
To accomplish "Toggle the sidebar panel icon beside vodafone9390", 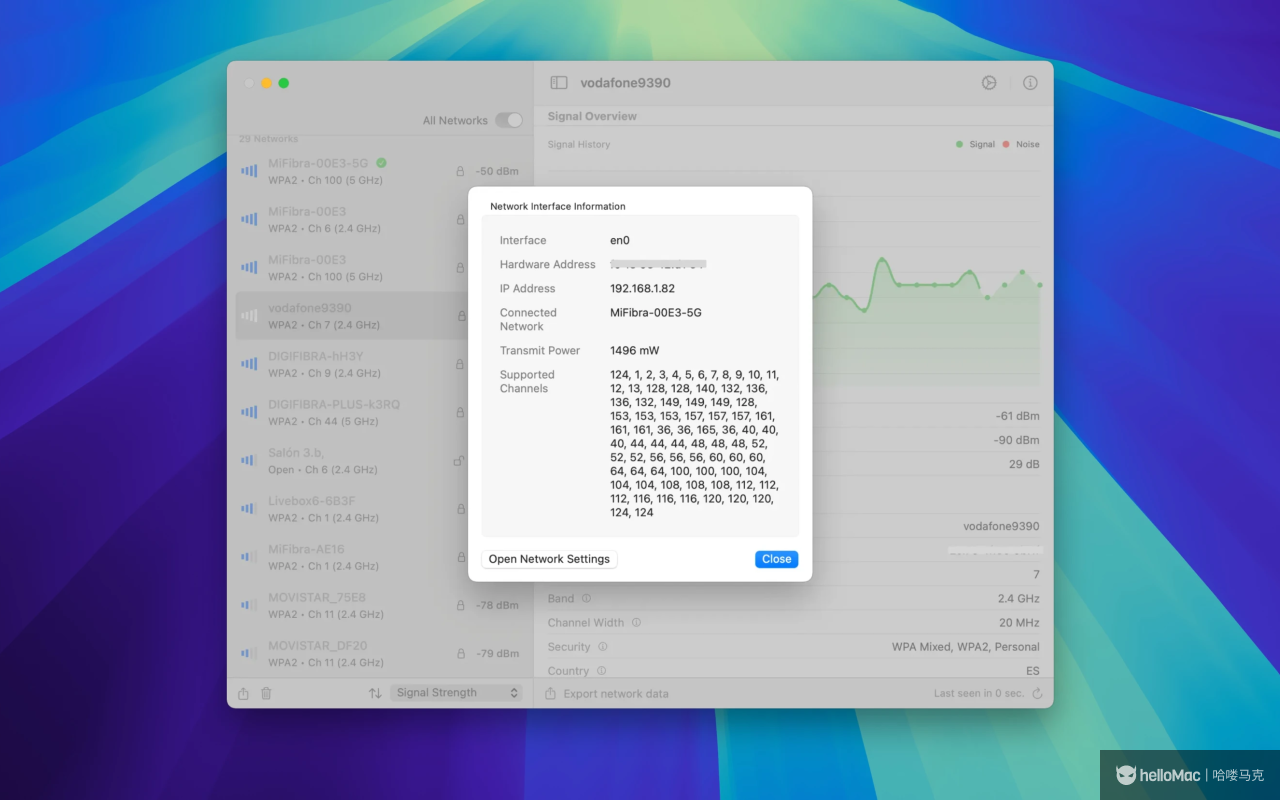I will coord(559,83).
